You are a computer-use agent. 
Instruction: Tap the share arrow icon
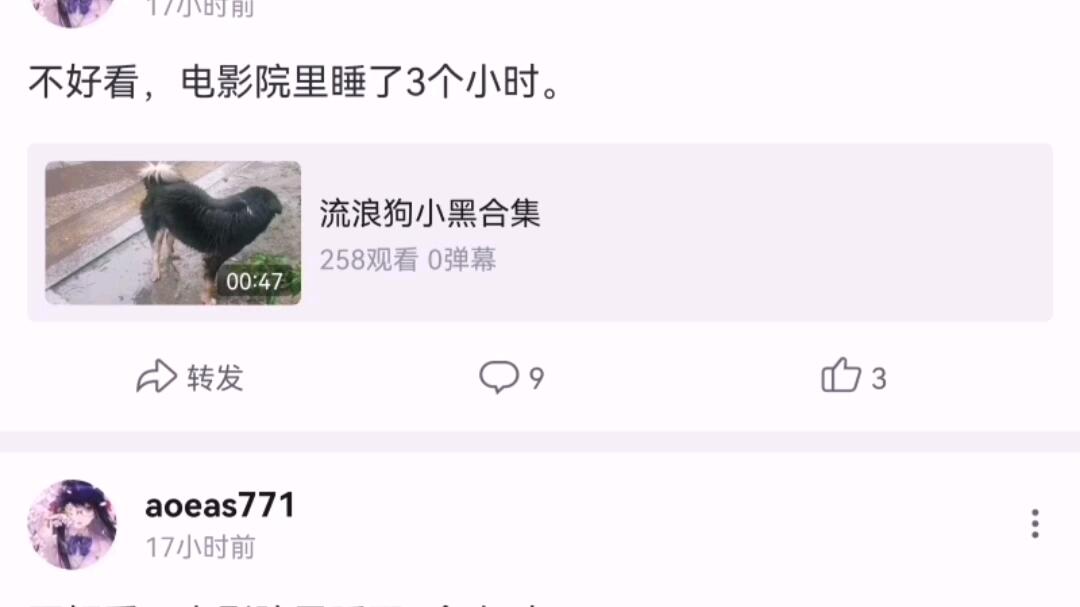pyautogui.click(x=156, y=376)
